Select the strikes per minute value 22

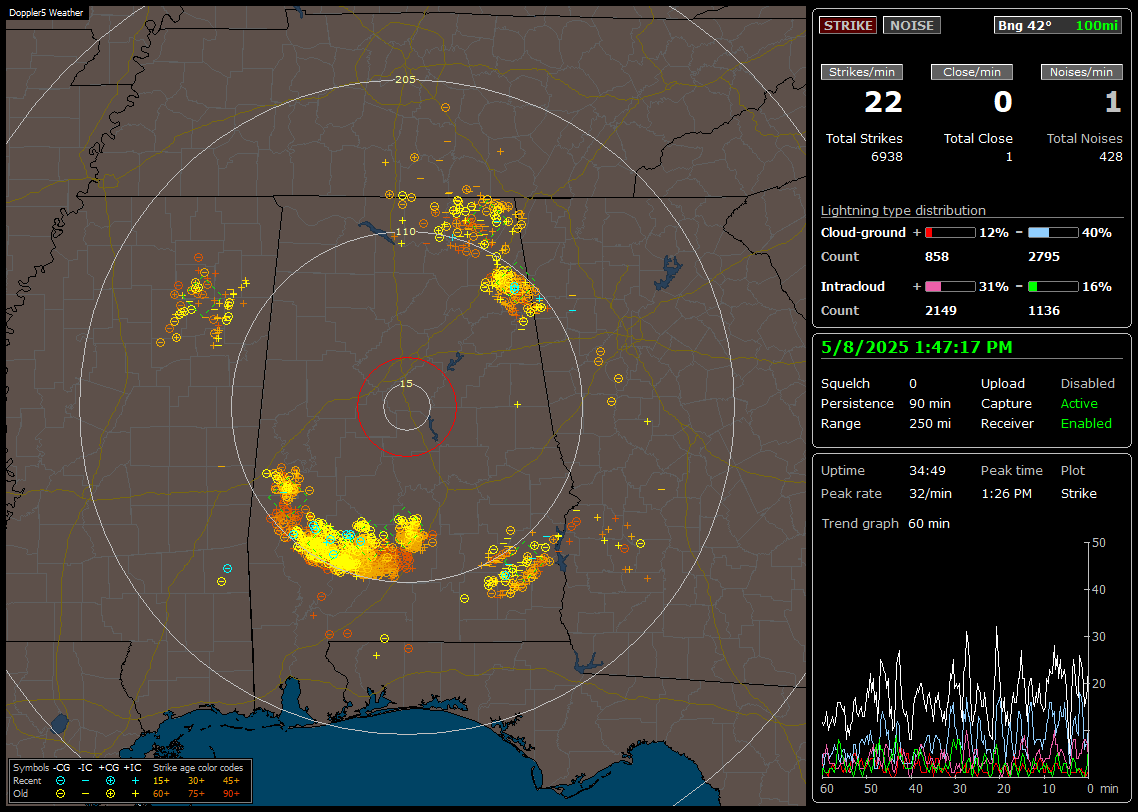883,102
